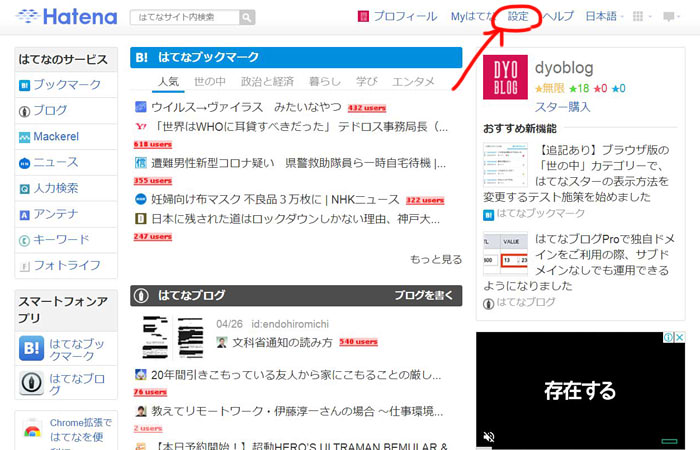Open Myはてな in the header
The image size is (700, 450).
[x=472, y=17]
